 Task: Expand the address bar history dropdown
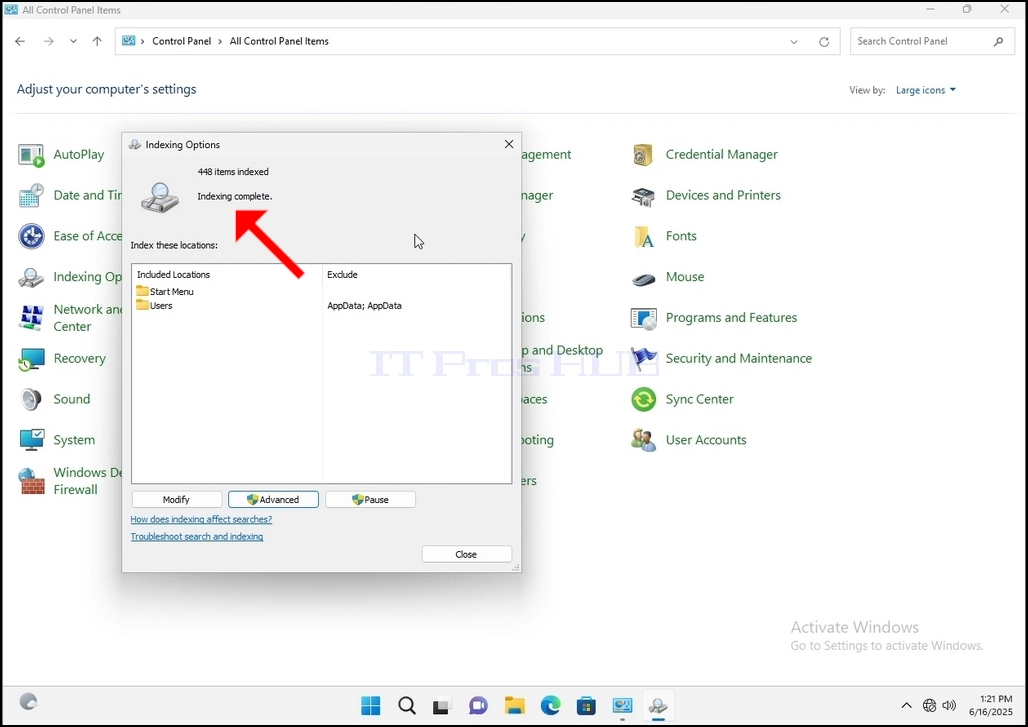pyautogui.click(x=794, y=41)
